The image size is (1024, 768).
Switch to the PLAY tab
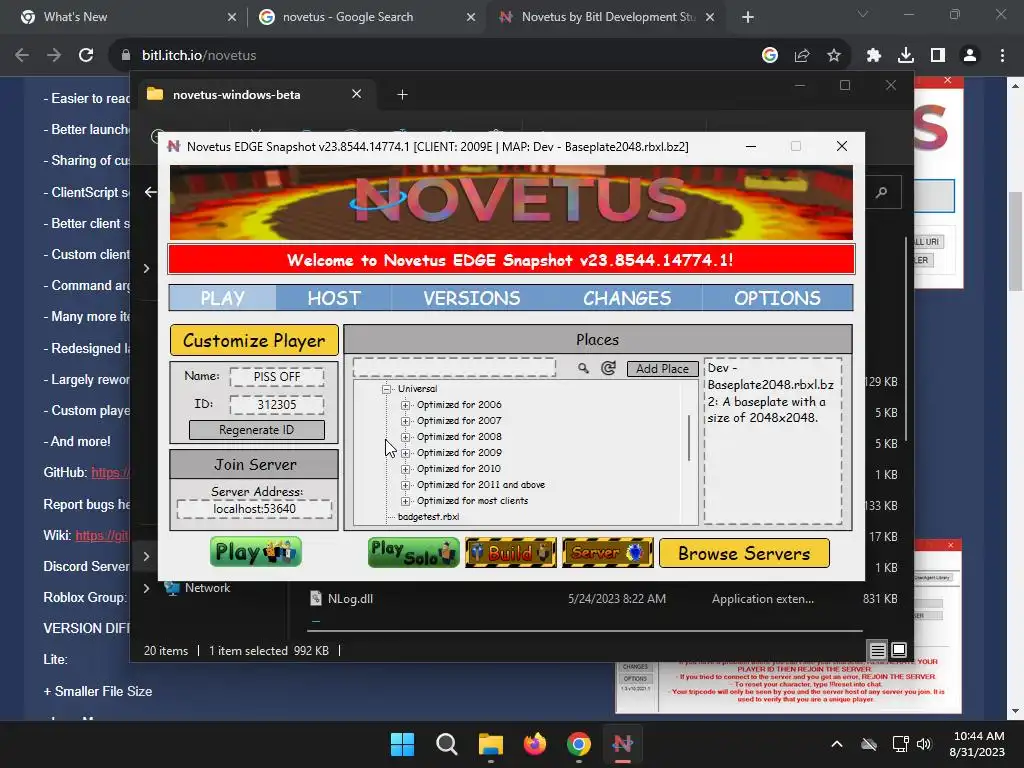222,298
